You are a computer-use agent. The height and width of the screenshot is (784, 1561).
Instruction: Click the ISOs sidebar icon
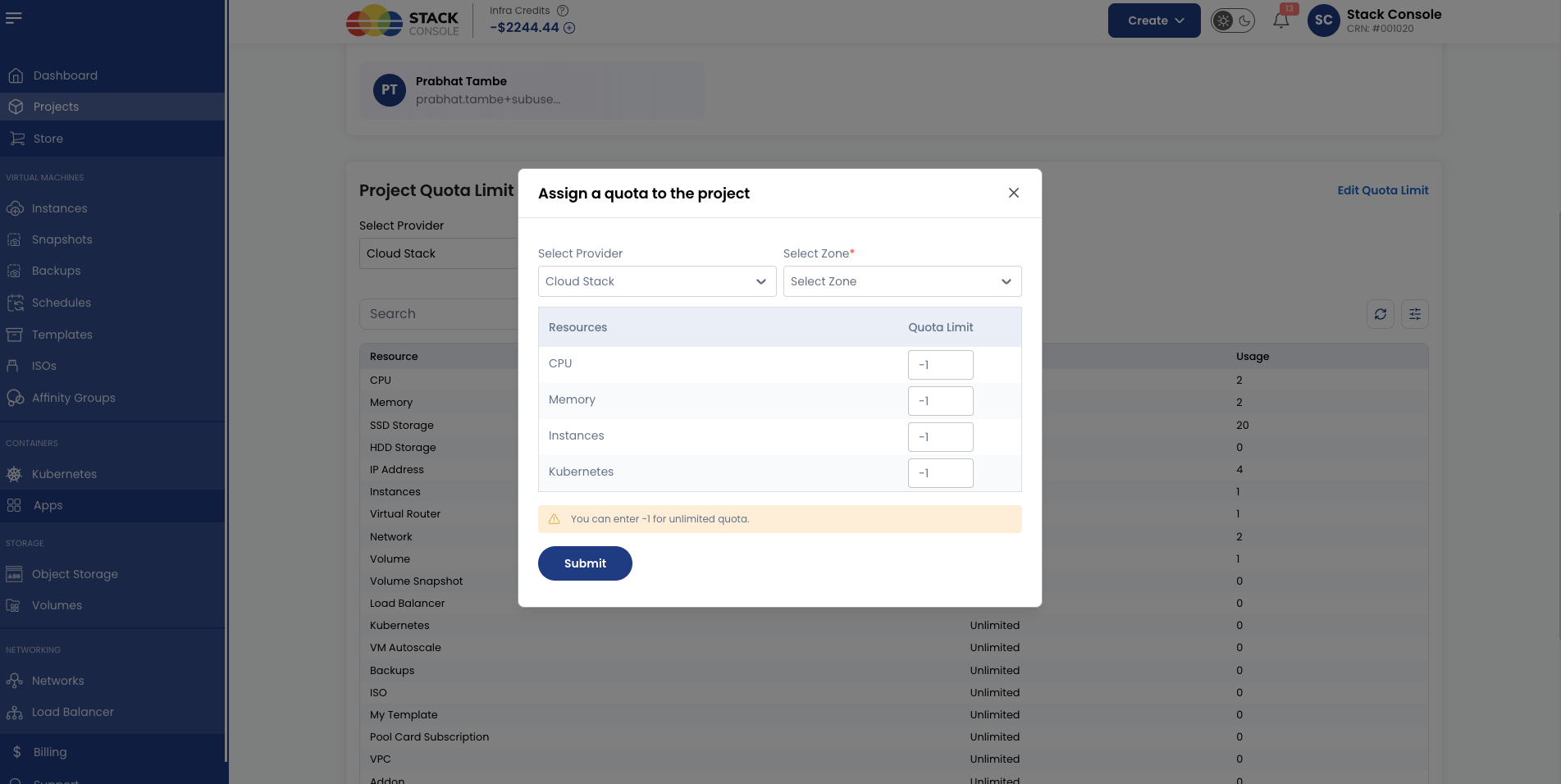coord(12,366)
